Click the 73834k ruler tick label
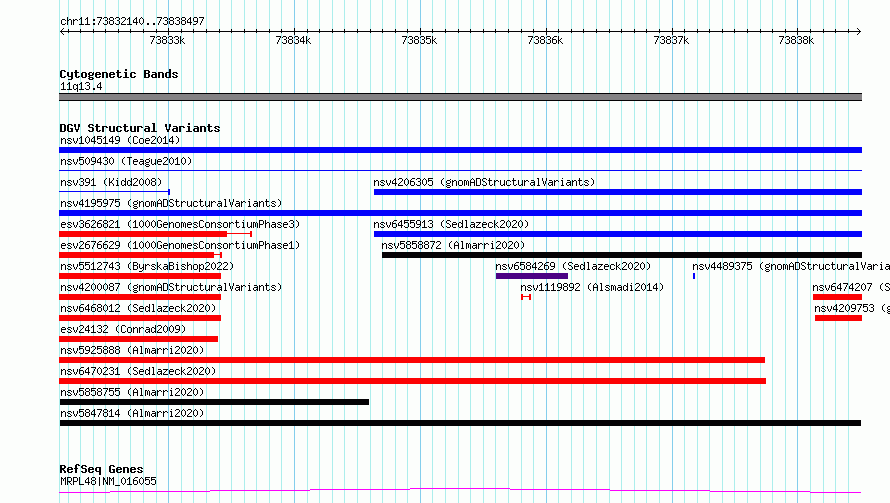 click(x=293, y=40)
